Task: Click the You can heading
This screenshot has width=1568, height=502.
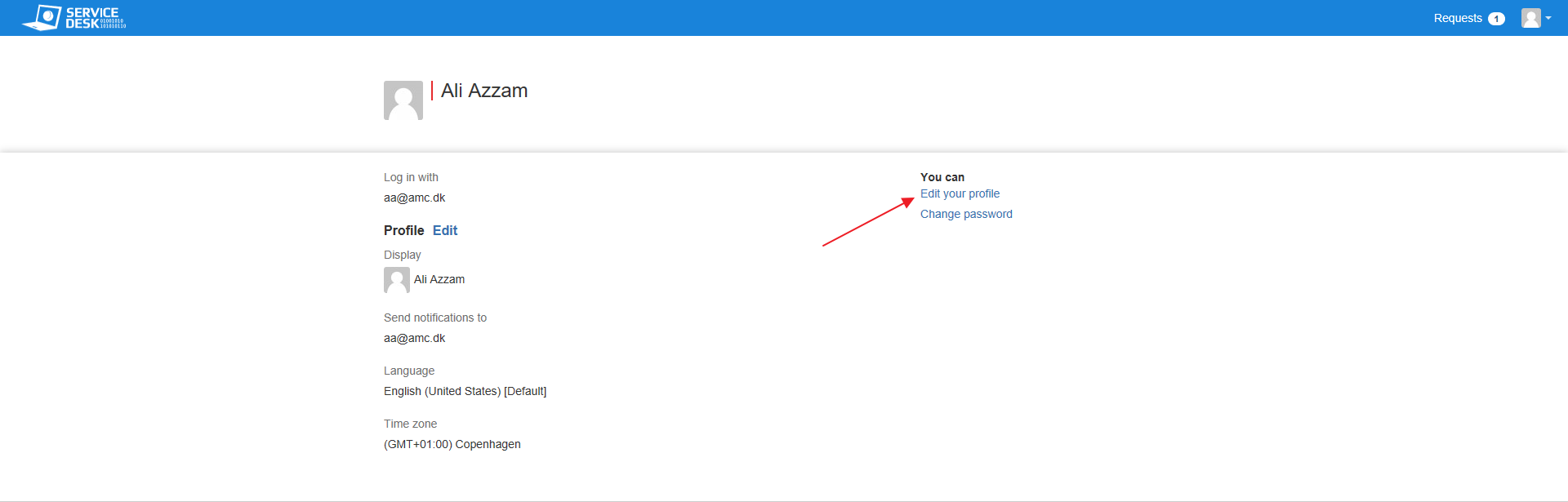Action: 942,177
